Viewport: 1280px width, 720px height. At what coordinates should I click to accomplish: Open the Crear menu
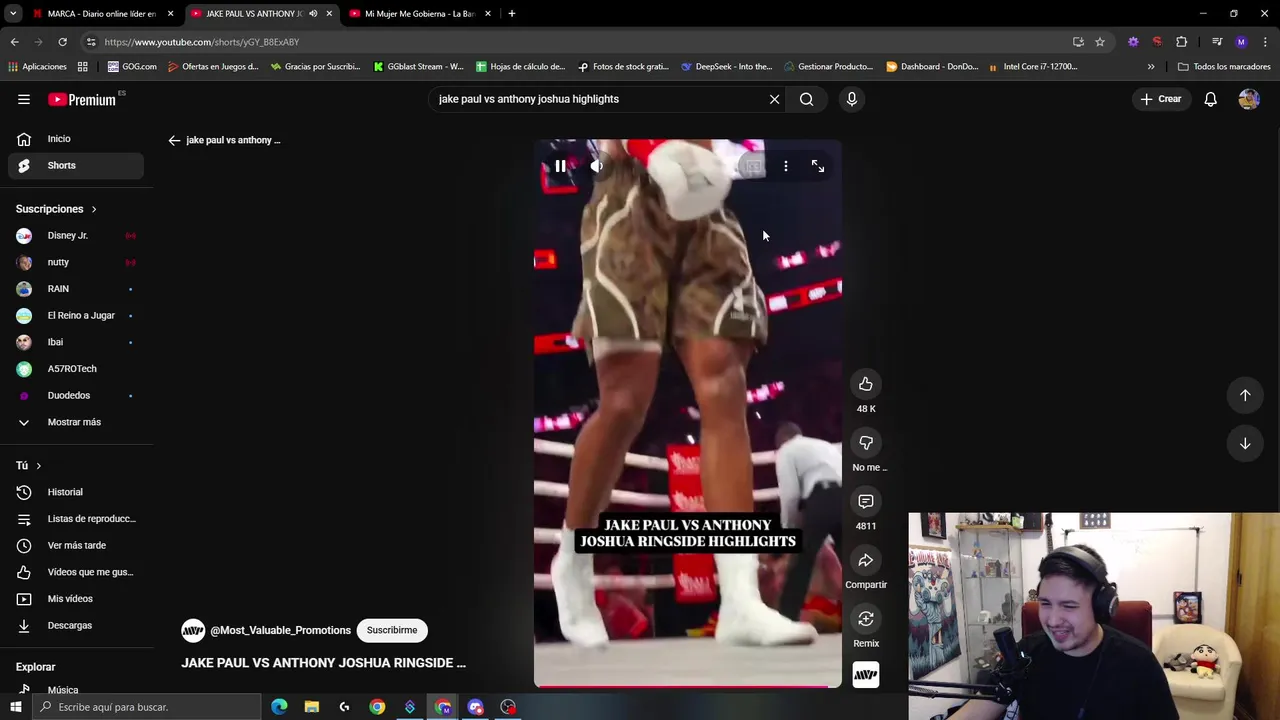point(1161,99)
